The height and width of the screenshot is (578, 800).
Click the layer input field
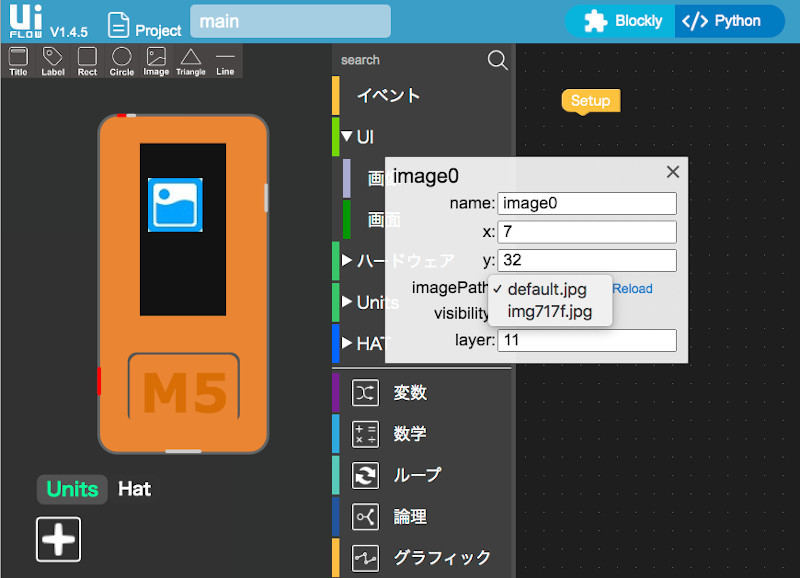pyautogui.click(x=586, y=341)
